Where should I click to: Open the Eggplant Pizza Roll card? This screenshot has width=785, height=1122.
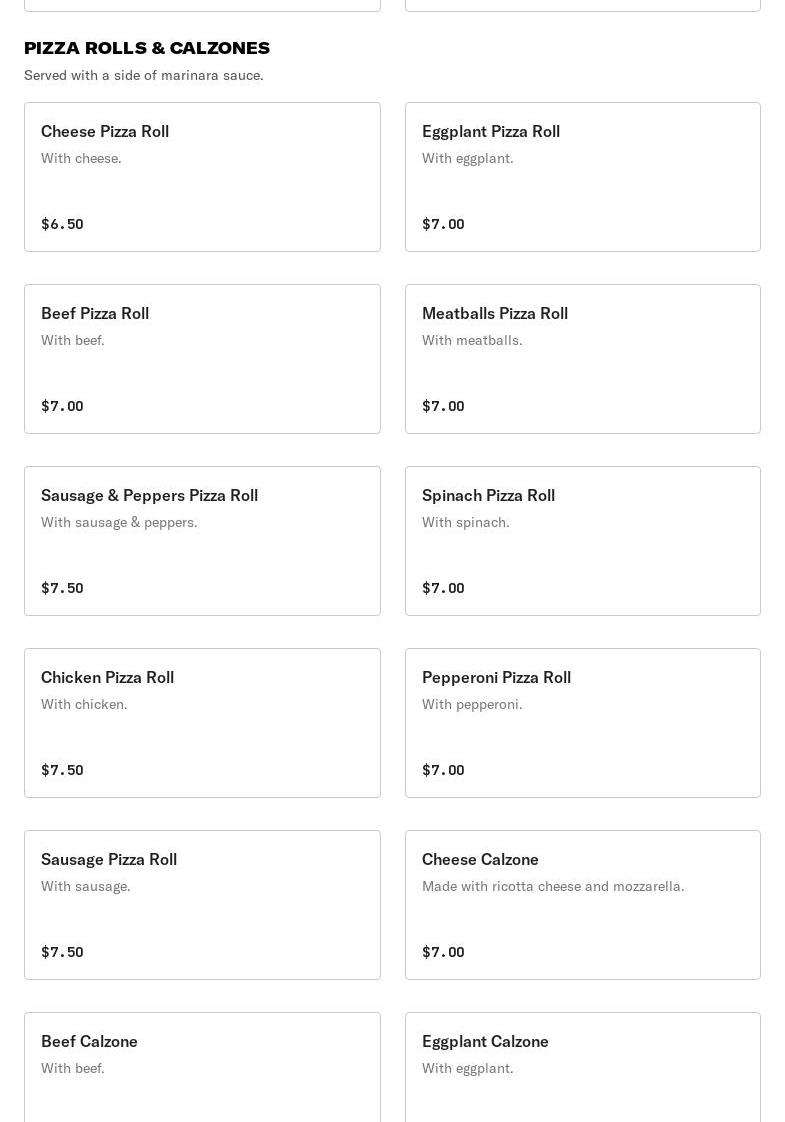coord(582,177)
